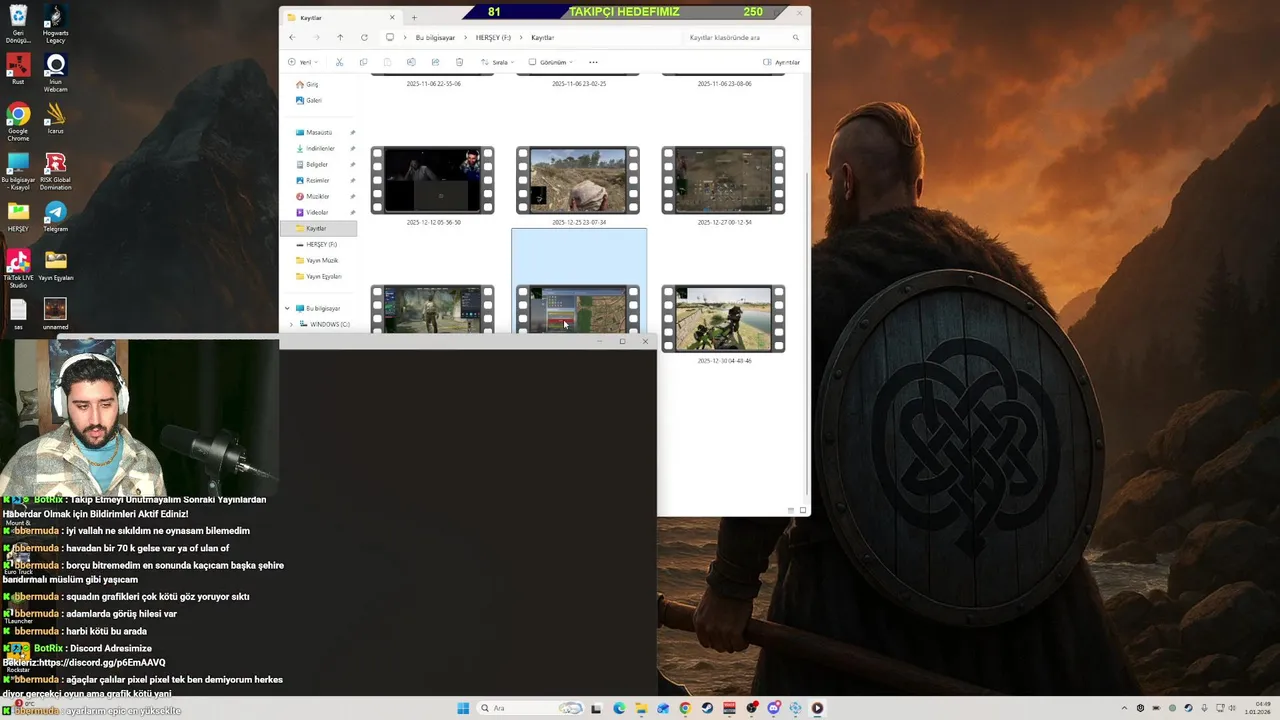The width and height of the screenshot is (1280, 720).
Task: Select video 2025-12-30 04-48-46
Action: 723,319
